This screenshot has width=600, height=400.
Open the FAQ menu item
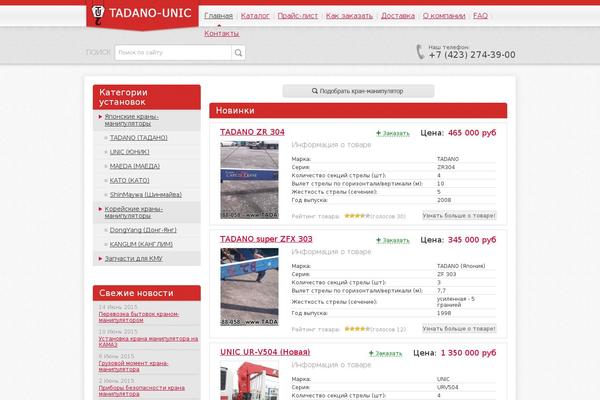pos(480,16)
